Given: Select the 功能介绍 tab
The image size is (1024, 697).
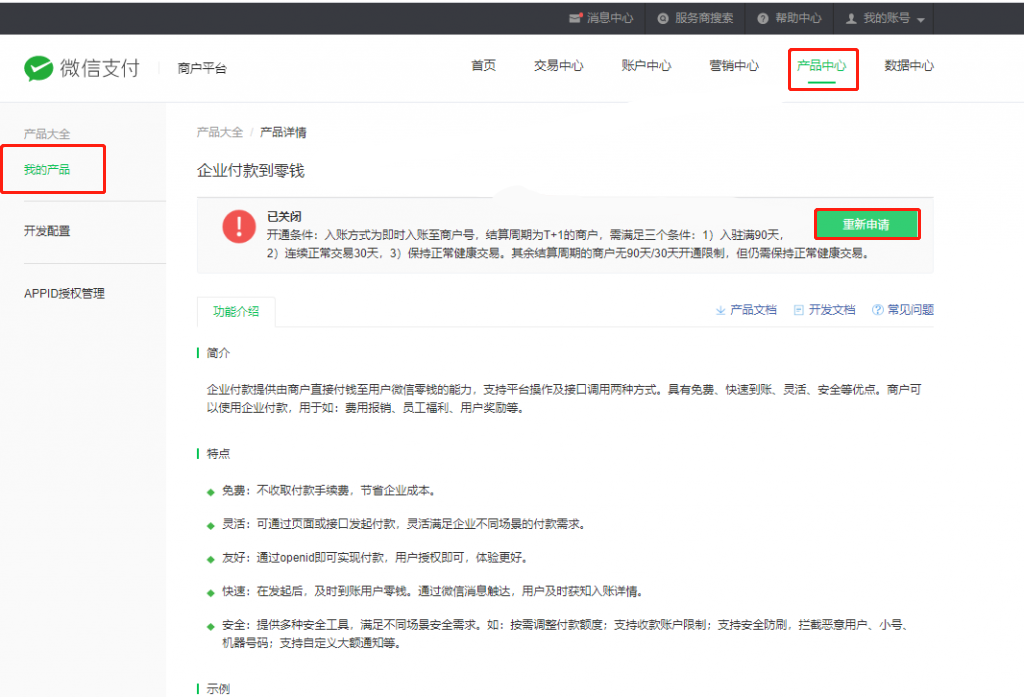Looking at the screenshot, I should click(x=236, y=311).
